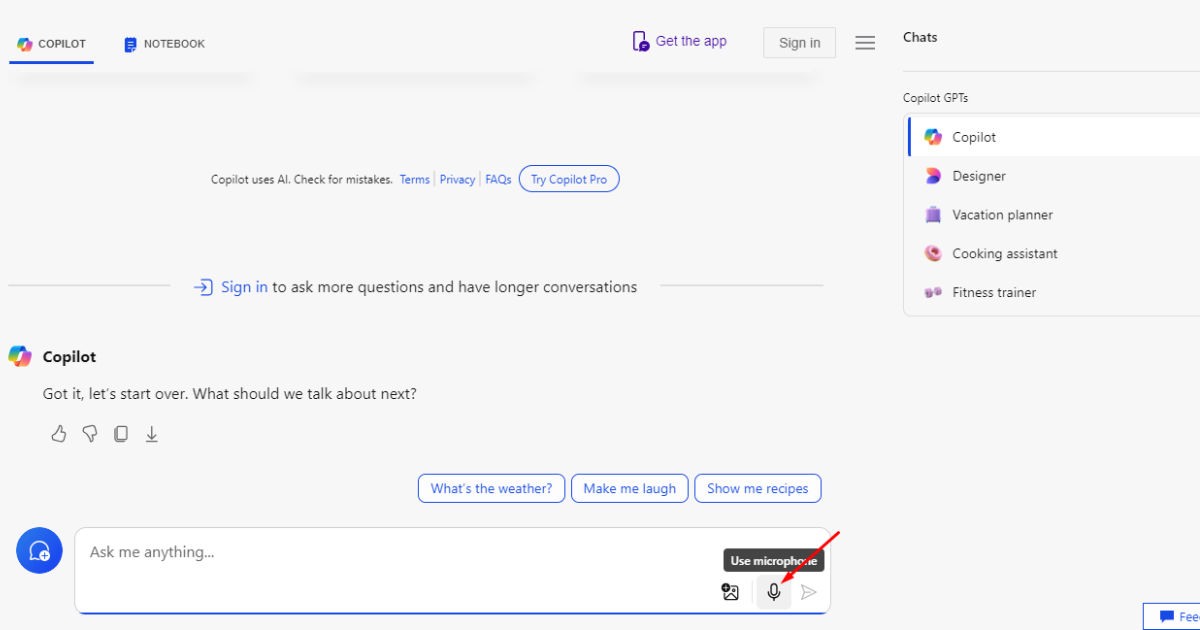Open the Feedback button at the corner
Viewport: 1200px width, 630px height.
pos(1172,616)
